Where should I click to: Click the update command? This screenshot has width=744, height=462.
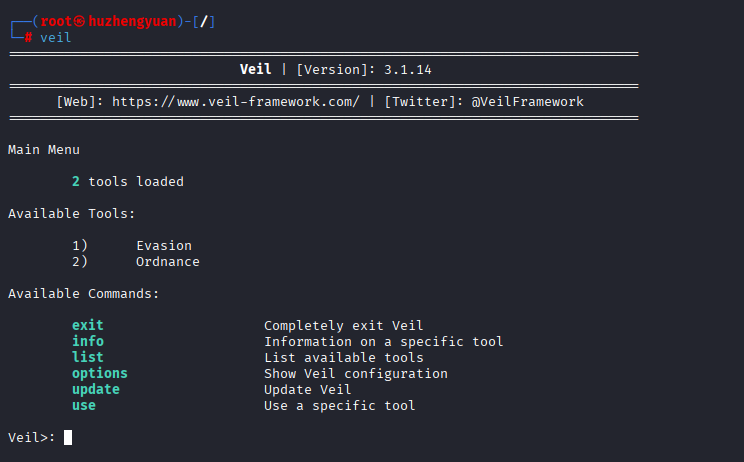95,390
